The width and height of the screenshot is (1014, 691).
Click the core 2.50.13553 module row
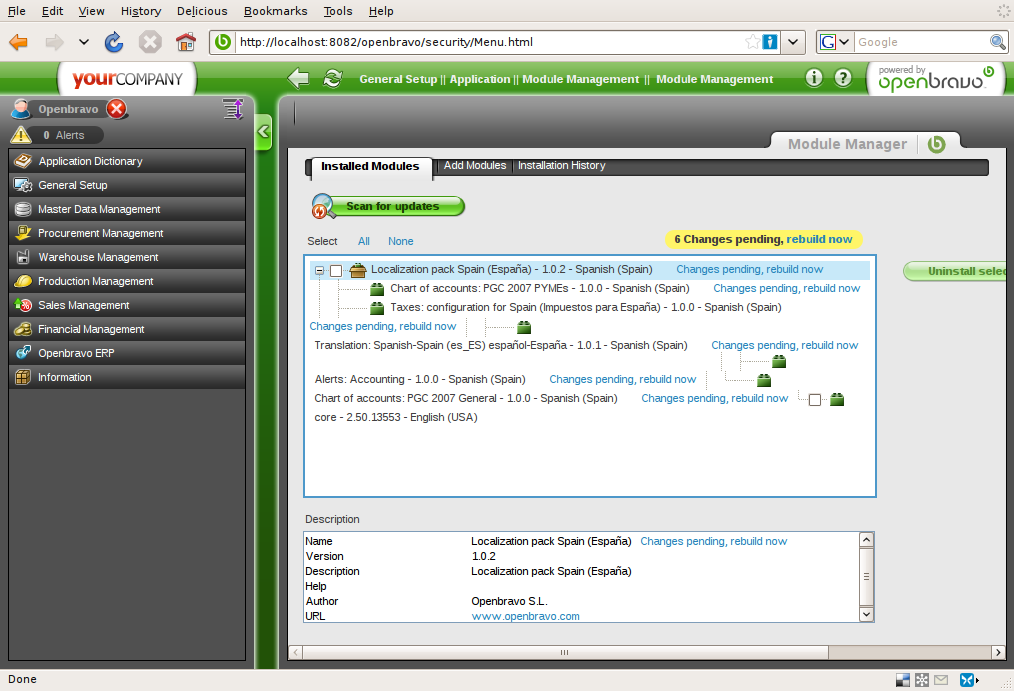[x=396, y=418]
